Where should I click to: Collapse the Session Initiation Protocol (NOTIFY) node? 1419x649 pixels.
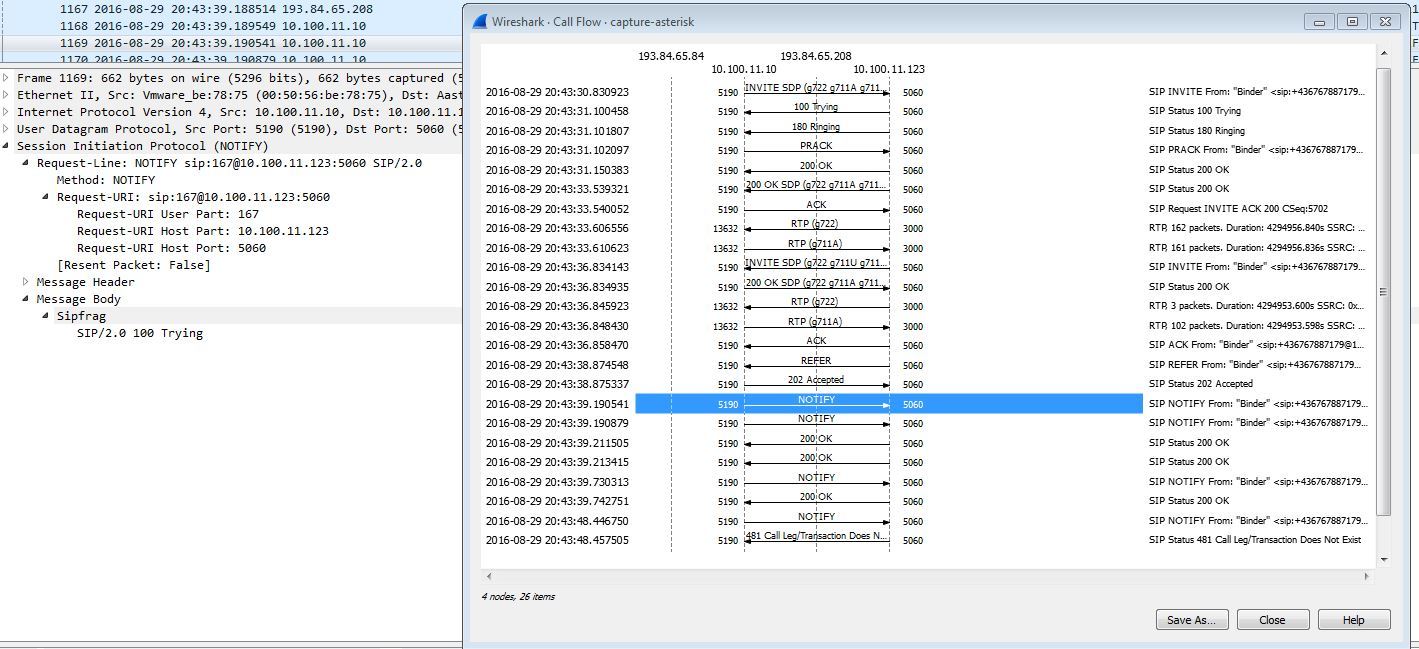(x=8, y=146)
